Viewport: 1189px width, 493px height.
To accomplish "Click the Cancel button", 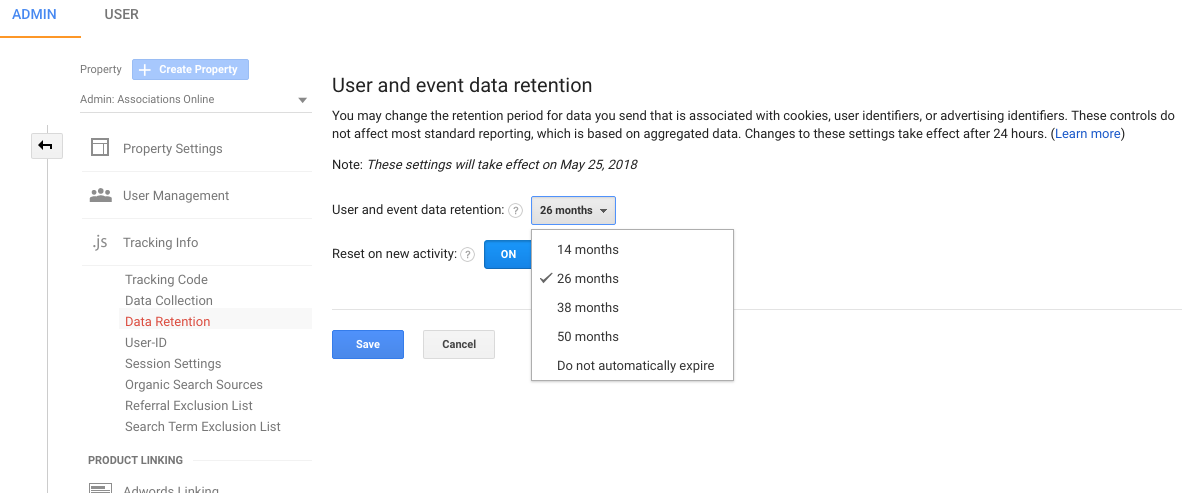I will click(x=459, y=344).
